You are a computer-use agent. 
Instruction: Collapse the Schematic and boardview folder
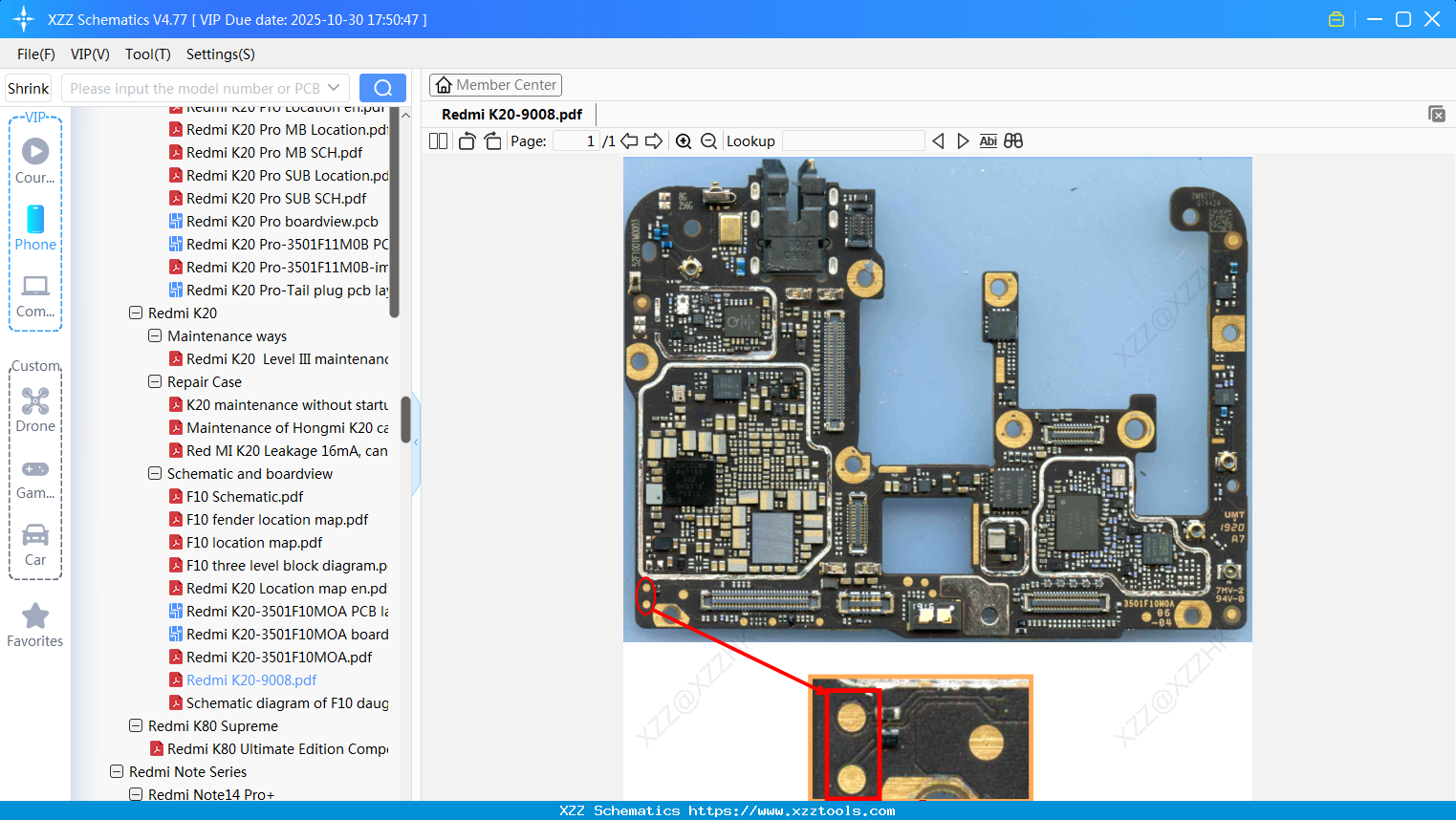pyautogui.click(x=155, y=473)
